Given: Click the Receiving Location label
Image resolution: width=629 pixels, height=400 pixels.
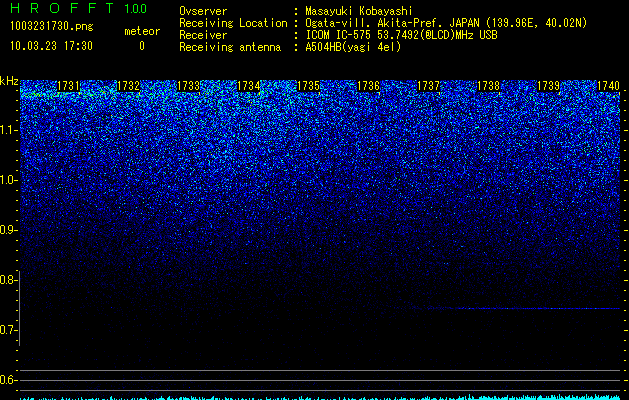Looking at the screenshot, I should click(233, 23).
